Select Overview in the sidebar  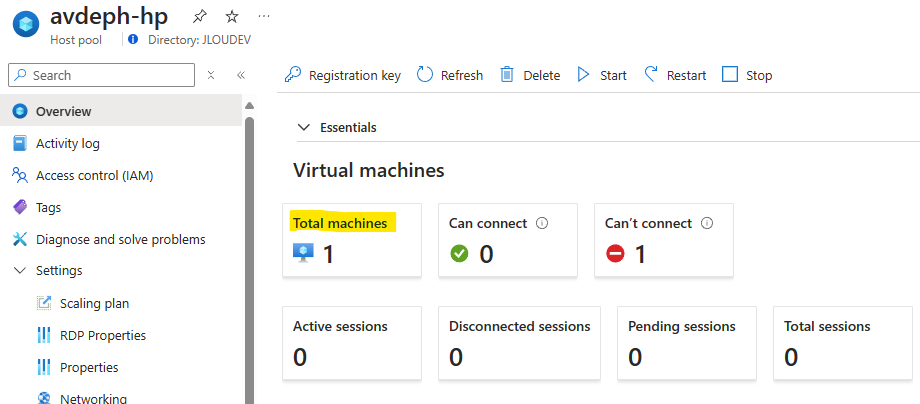[121, 111]
